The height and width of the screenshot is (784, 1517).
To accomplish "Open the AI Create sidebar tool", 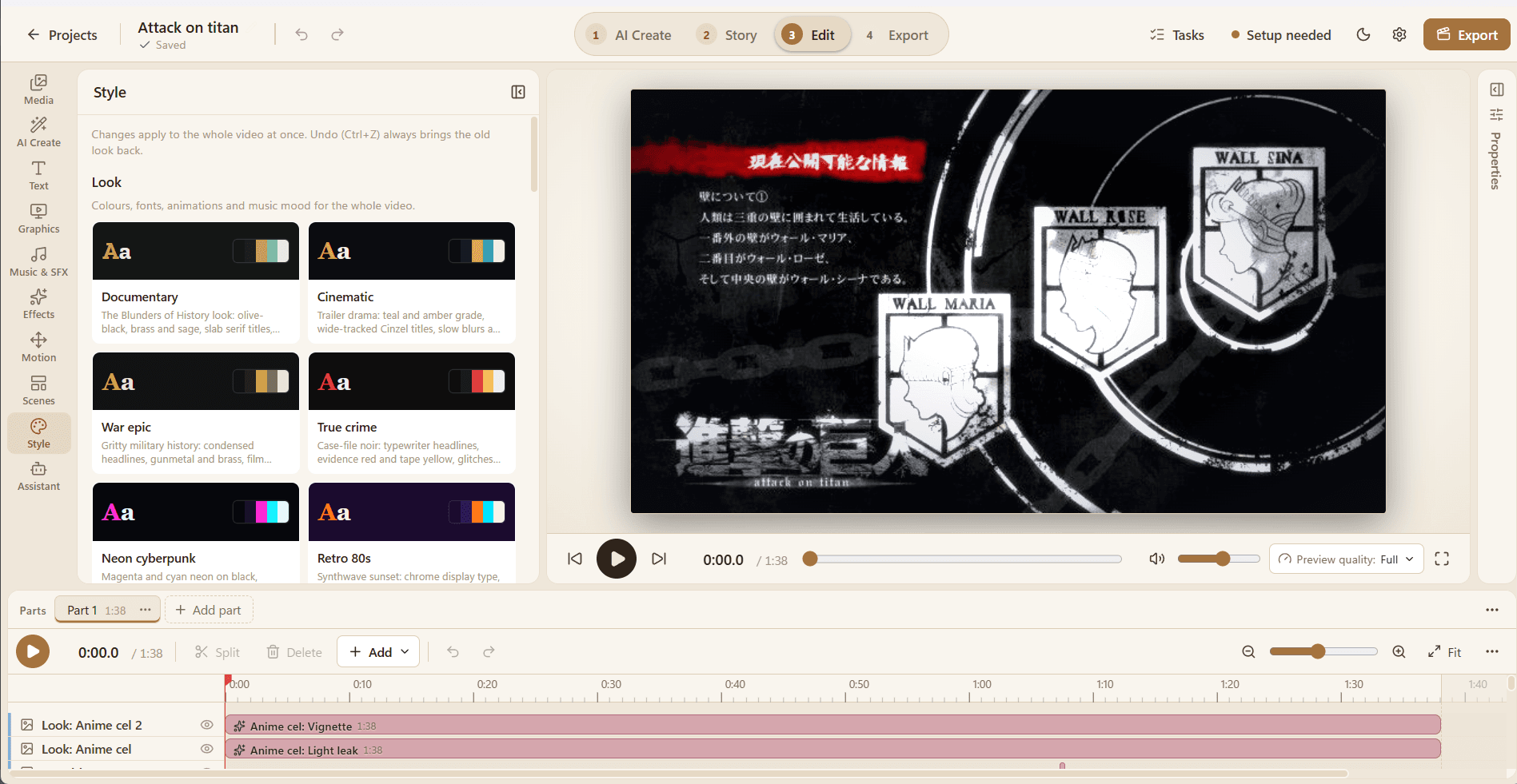I will point(38,133).
